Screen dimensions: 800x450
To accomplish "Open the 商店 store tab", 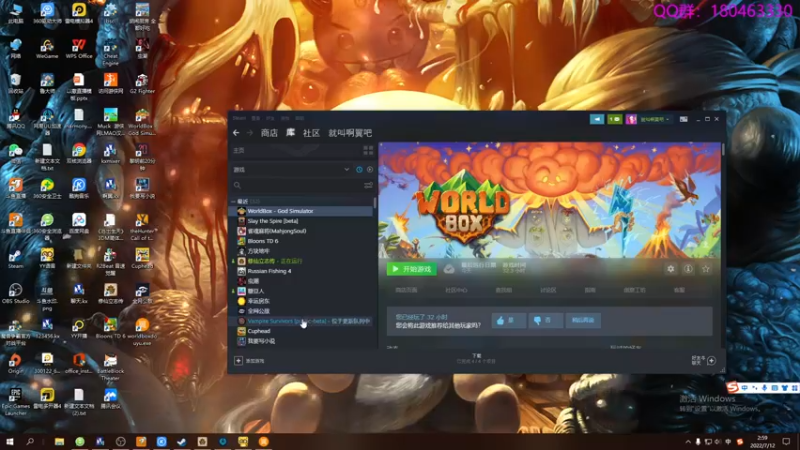I will click(x=269, y=133).
